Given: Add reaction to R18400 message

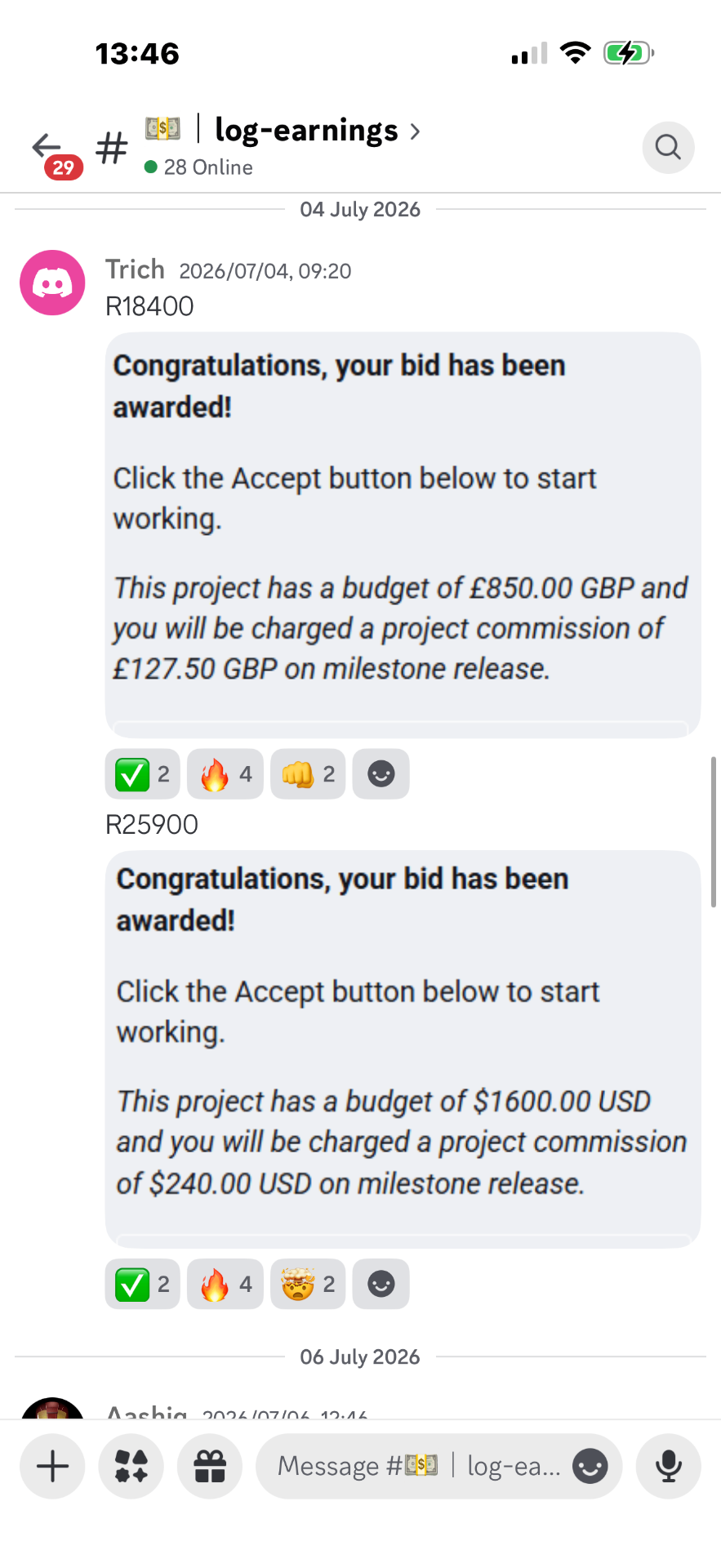Looking at the screenshot, I should click(381, 773).
